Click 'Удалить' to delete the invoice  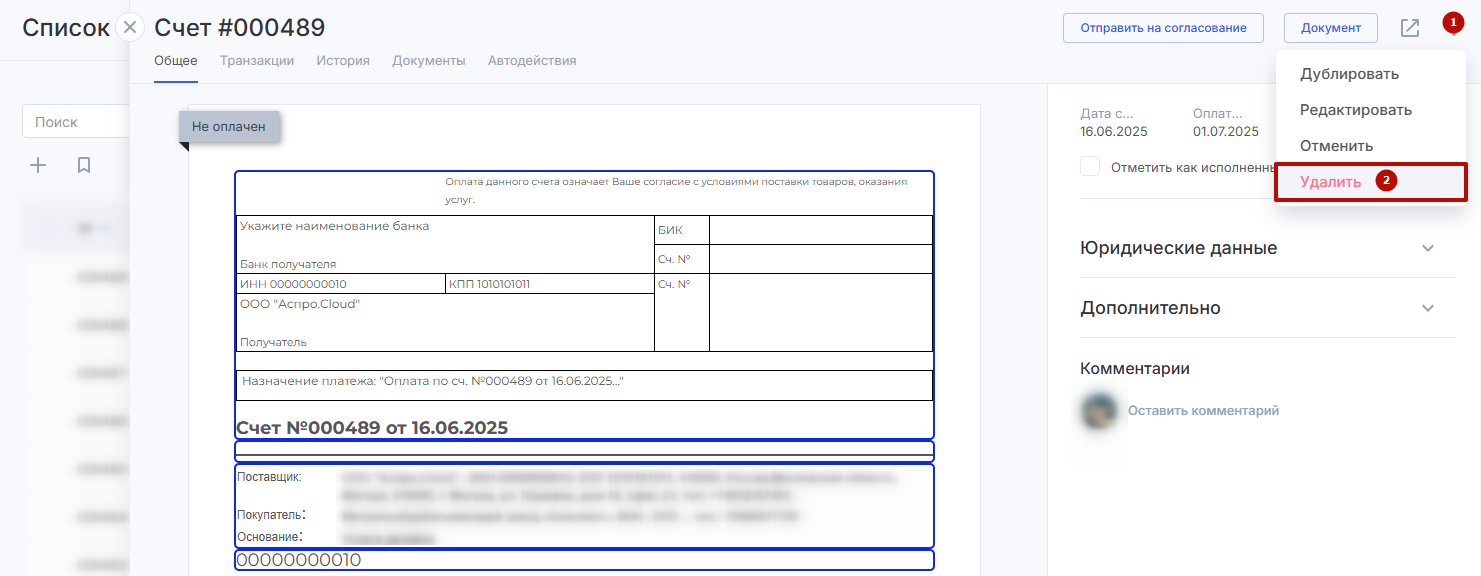tap(1330, 182)
